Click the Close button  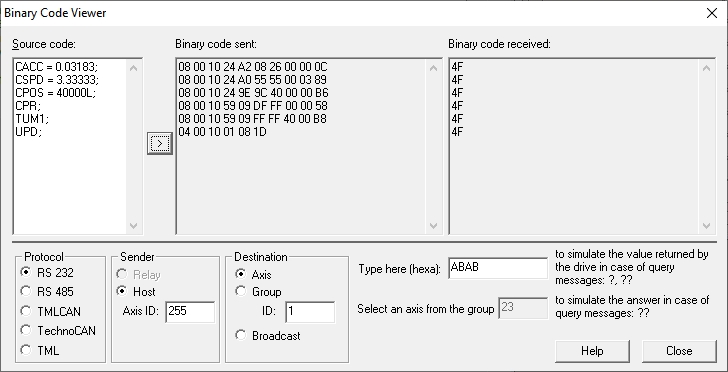679,351
